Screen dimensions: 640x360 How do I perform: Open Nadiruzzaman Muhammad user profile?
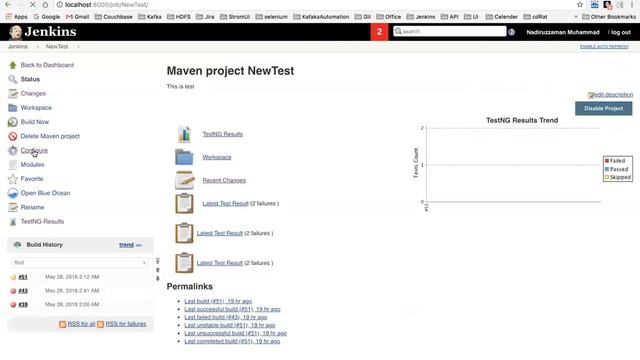(x=563, y=32)
